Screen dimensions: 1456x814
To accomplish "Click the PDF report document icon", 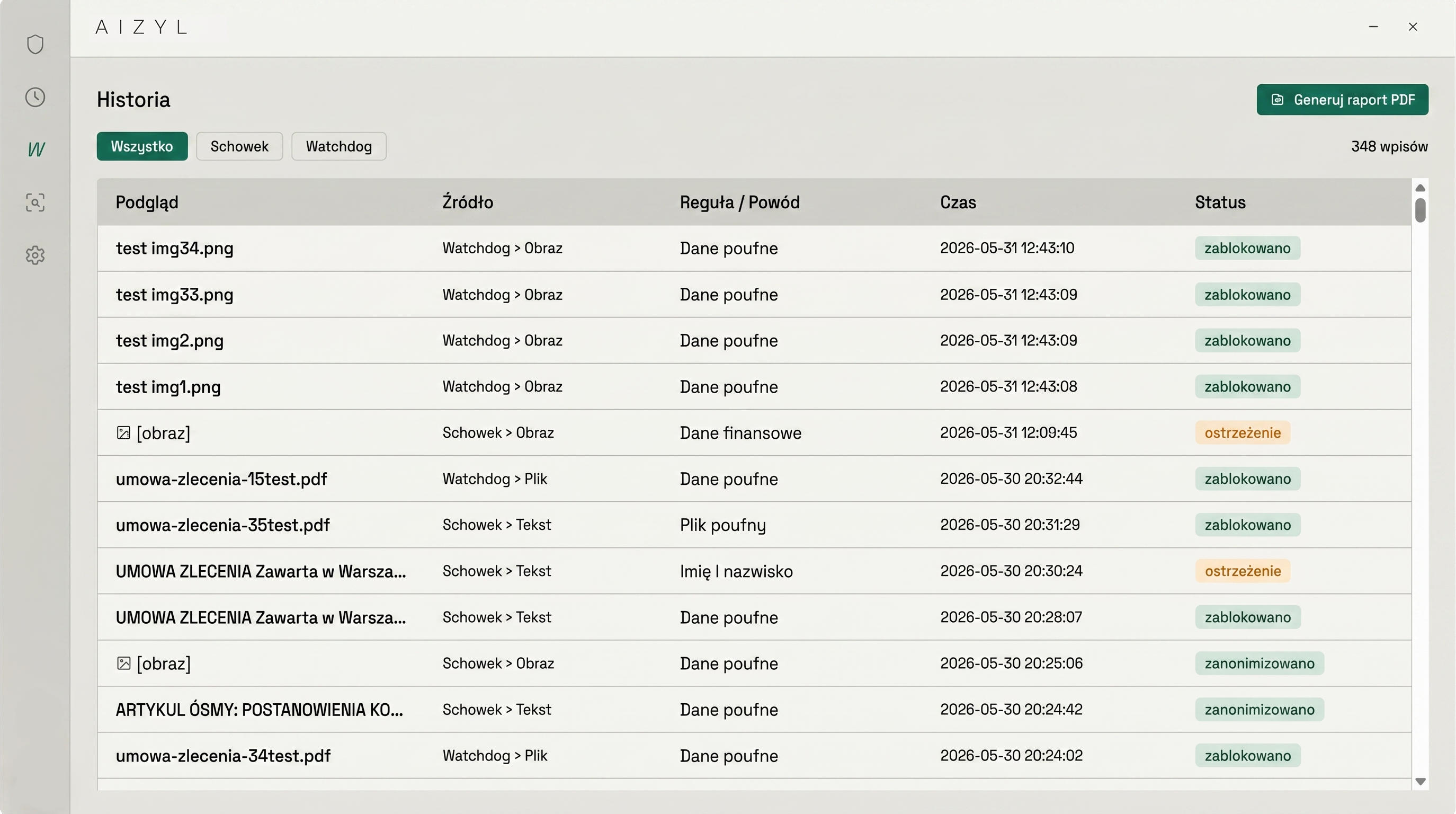I will (x=1278, y=100).
